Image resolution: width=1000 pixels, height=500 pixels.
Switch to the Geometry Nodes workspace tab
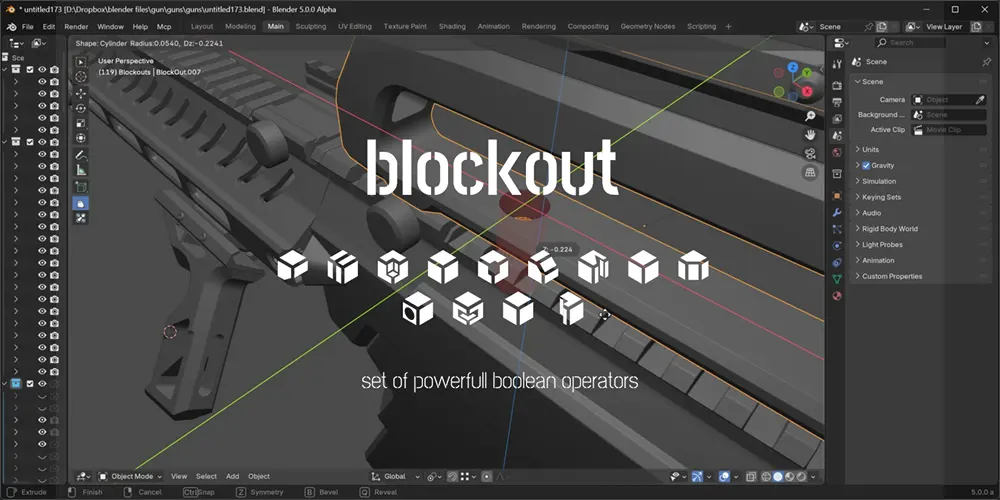point(647,27)
